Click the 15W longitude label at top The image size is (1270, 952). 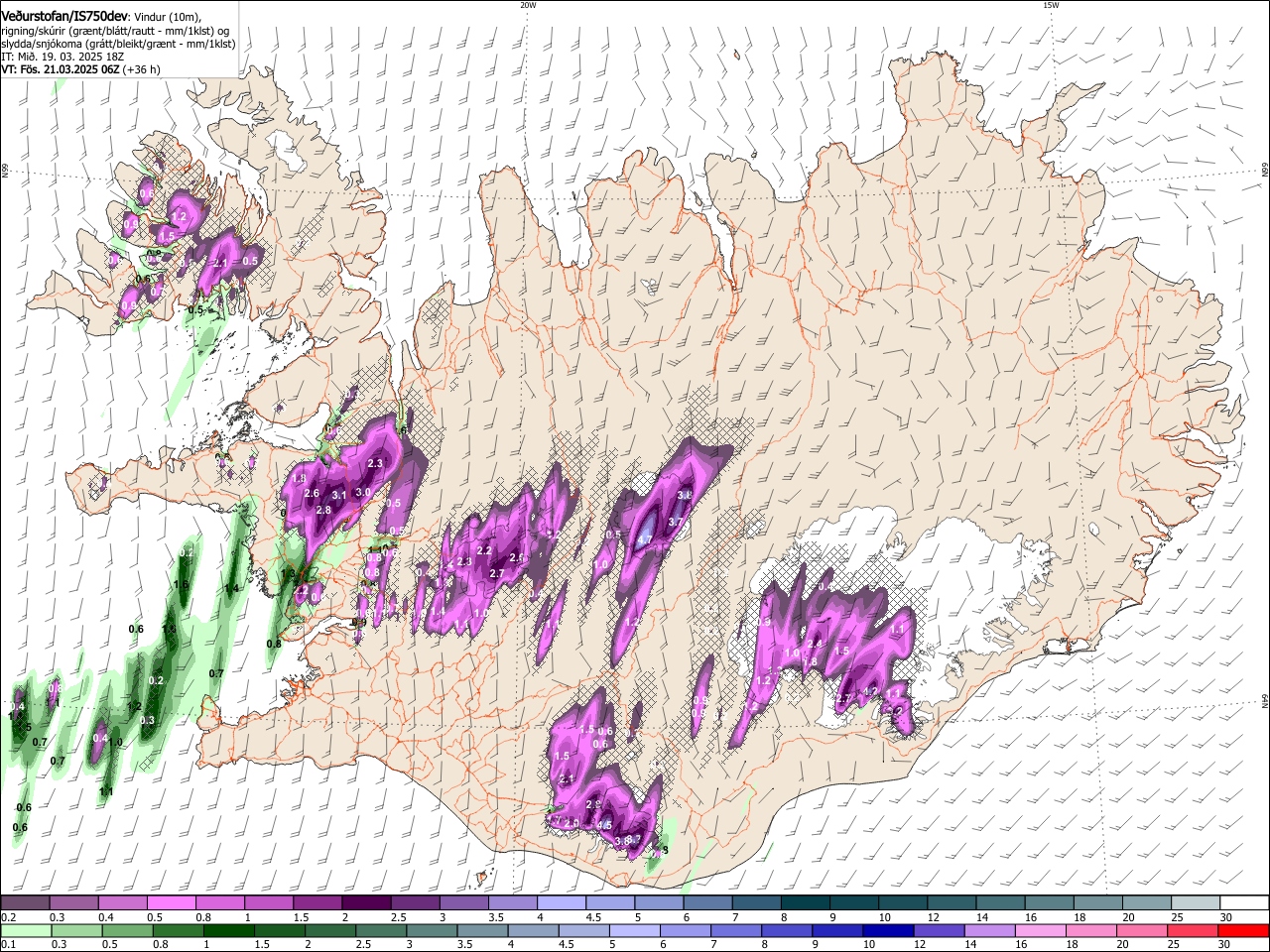pos(1051,5)
